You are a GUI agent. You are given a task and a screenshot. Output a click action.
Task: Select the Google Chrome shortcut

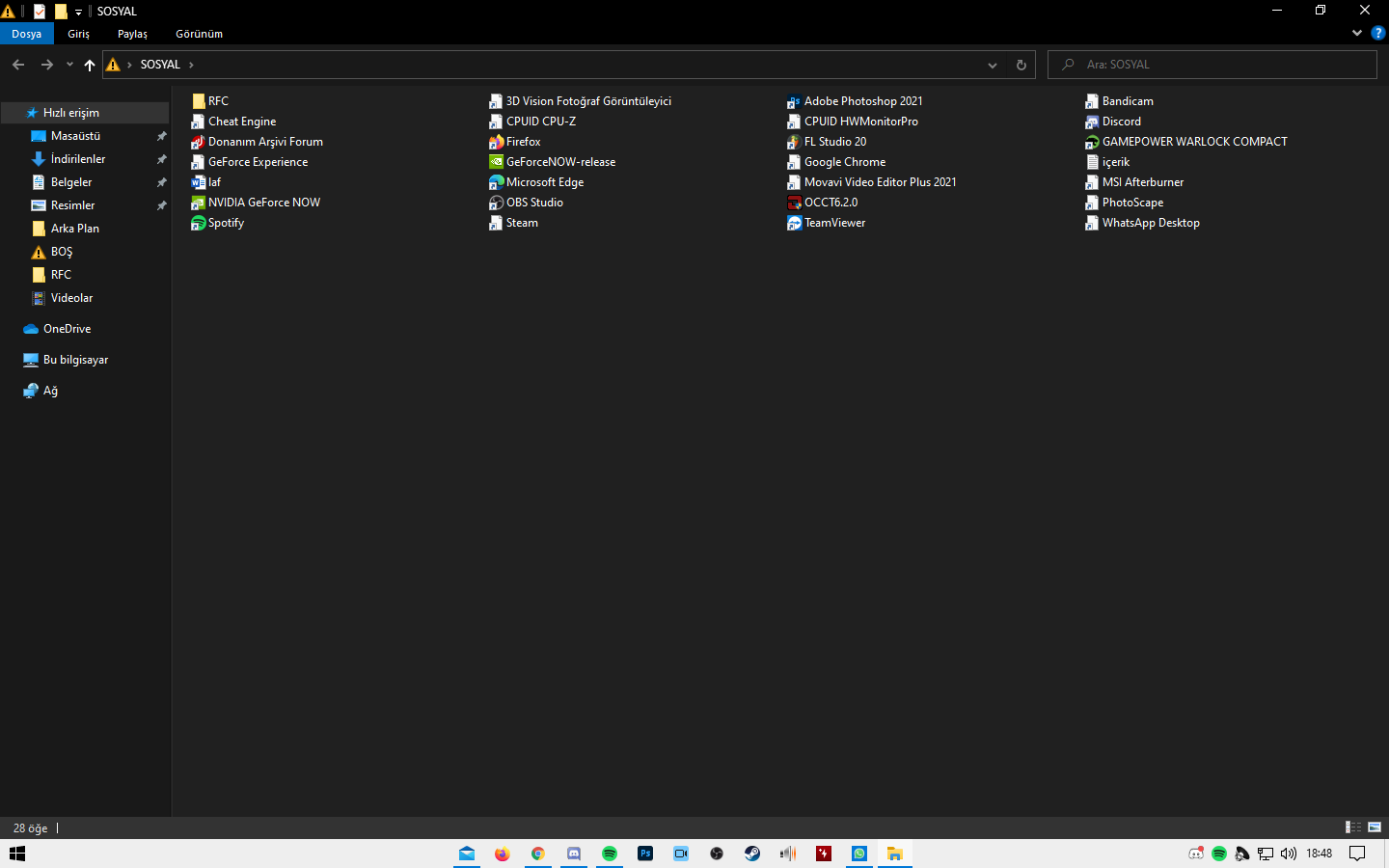(836, 162)
